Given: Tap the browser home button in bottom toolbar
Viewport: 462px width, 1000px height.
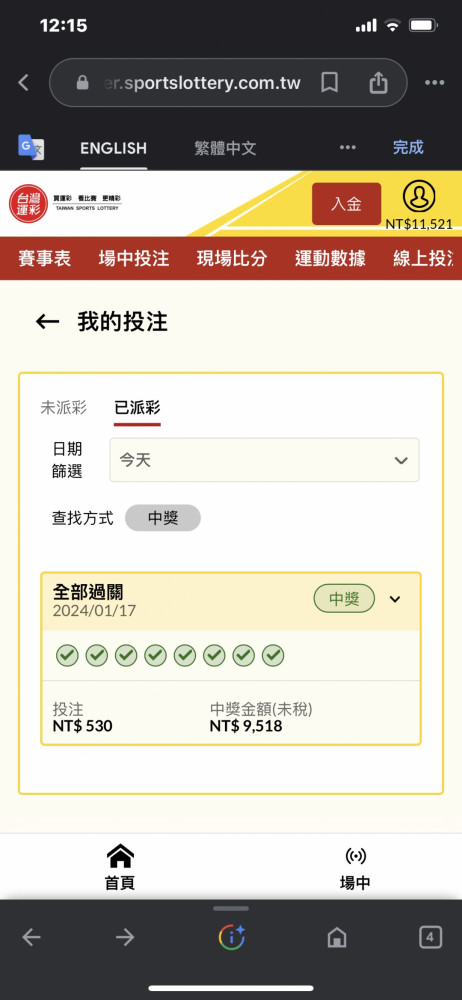Looking at the screenshot, I should (x=336, y=937).
